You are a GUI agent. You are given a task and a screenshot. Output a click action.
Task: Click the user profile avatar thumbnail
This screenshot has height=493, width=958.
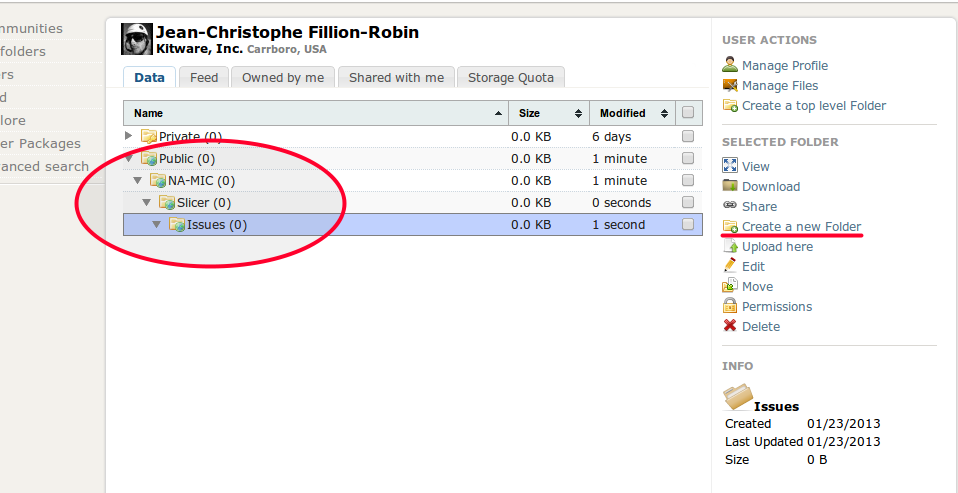[136, 39]
